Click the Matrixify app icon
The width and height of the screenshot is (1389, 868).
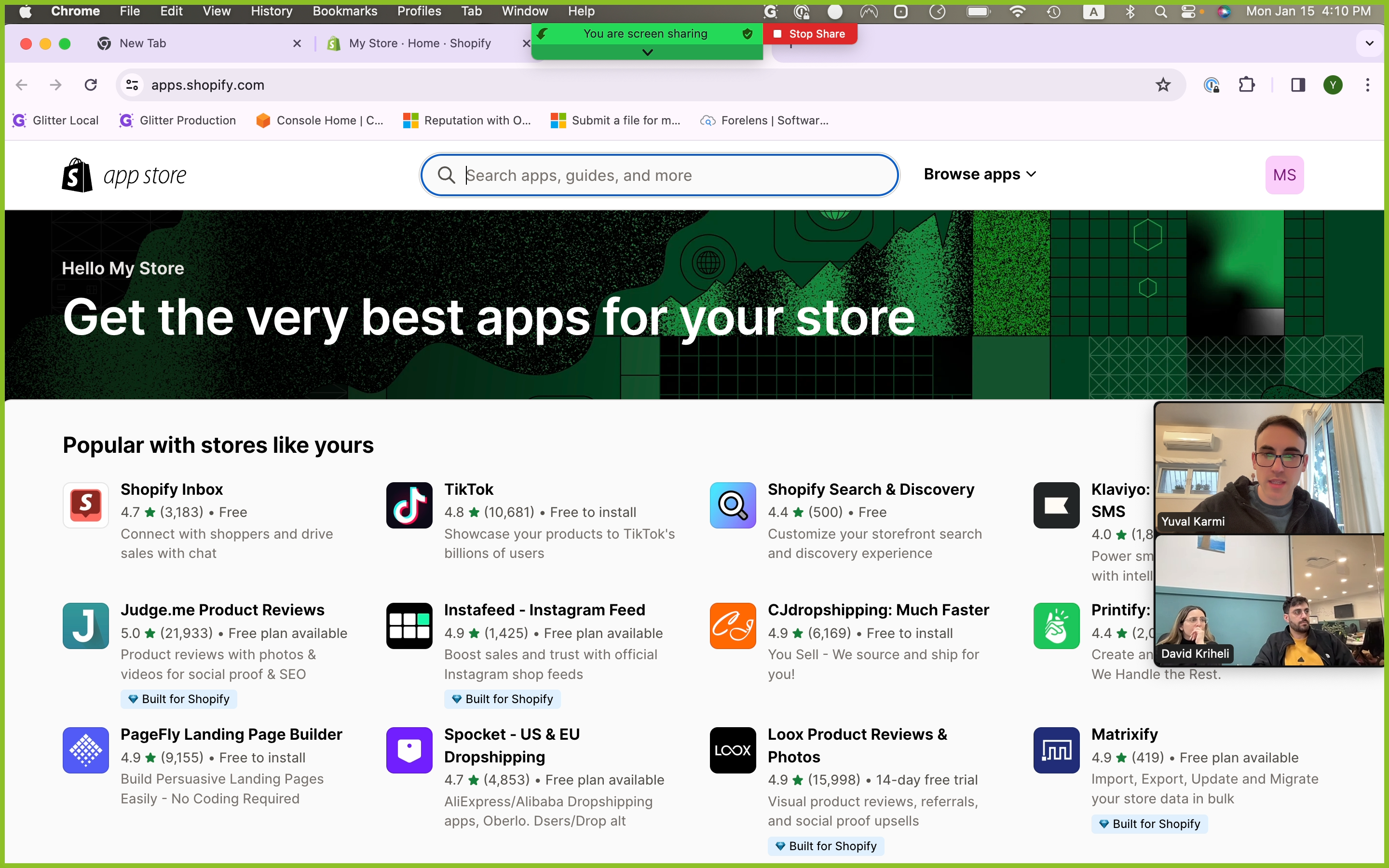pos(1056,750)
